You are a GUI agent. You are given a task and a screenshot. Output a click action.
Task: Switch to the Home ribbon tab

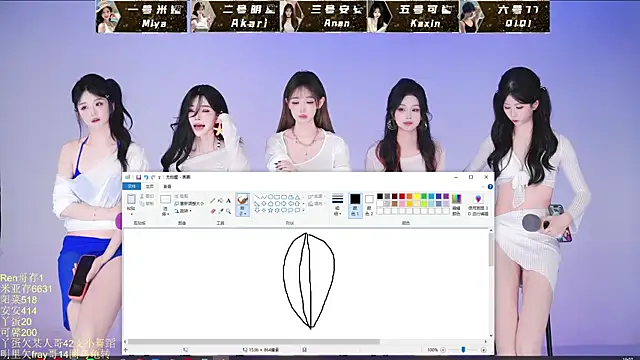pyautogui.click(x=150, y=186)
